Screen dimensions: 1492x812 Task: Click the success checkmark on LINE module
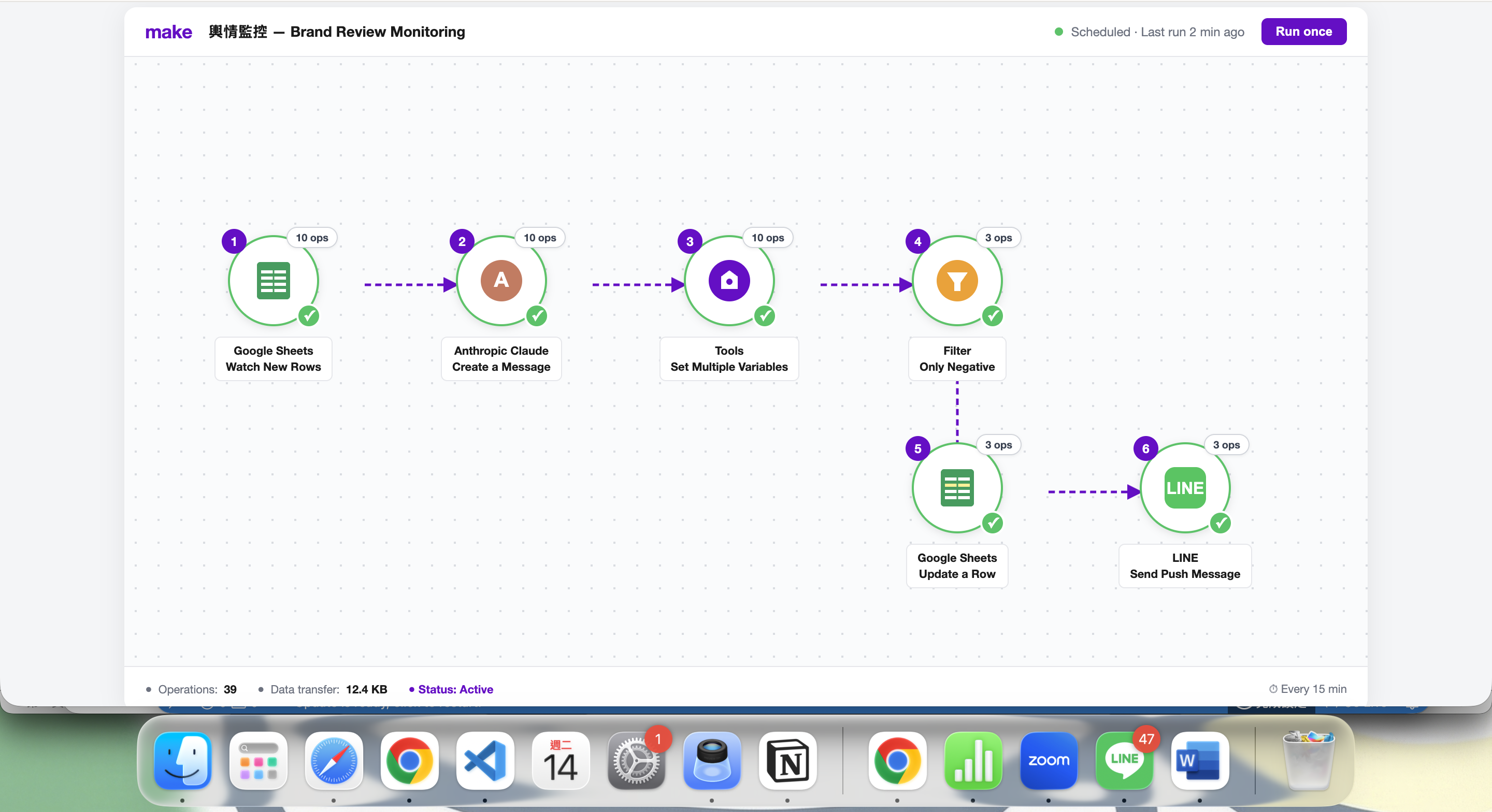point(1221,524)
